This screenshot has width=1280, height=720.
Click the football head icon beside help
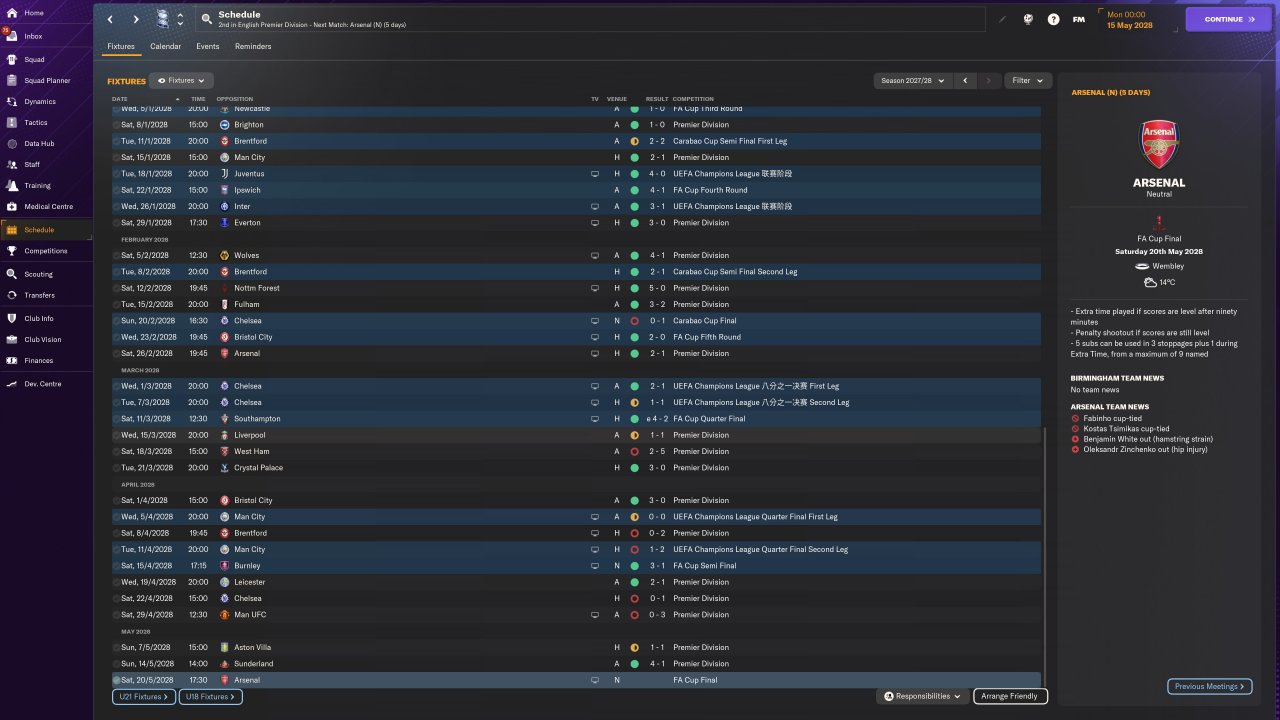pos(1028,19)
